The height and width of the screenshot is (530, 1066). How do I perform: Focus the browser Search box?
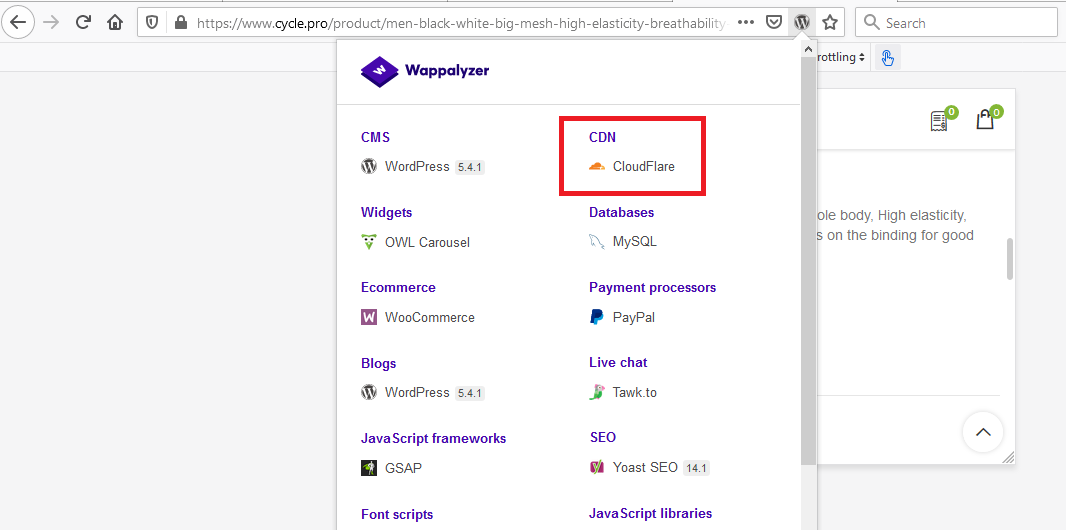[x=956, y=22]
